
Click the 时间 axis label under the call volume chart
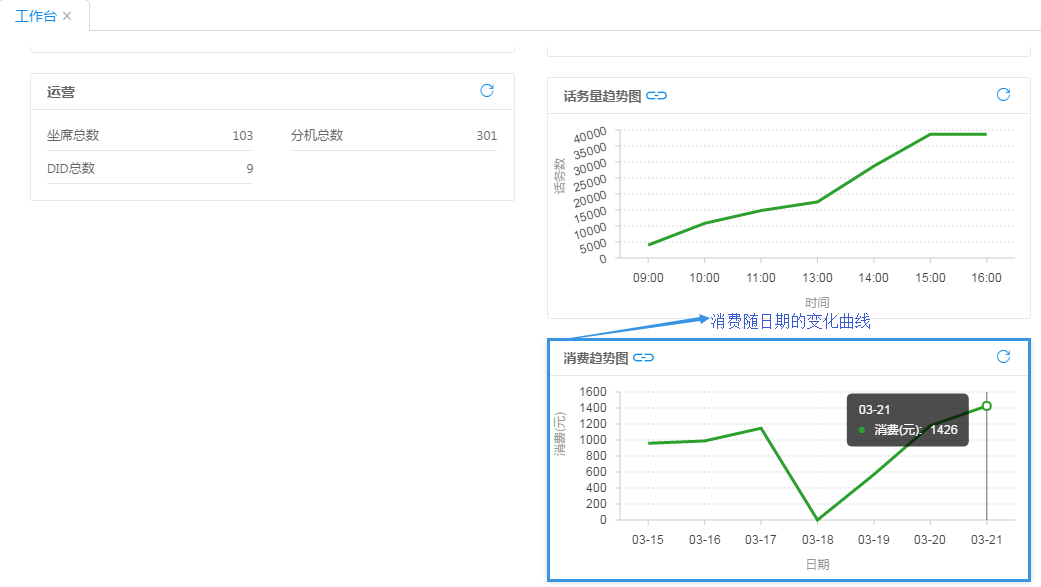pos(816,302)
